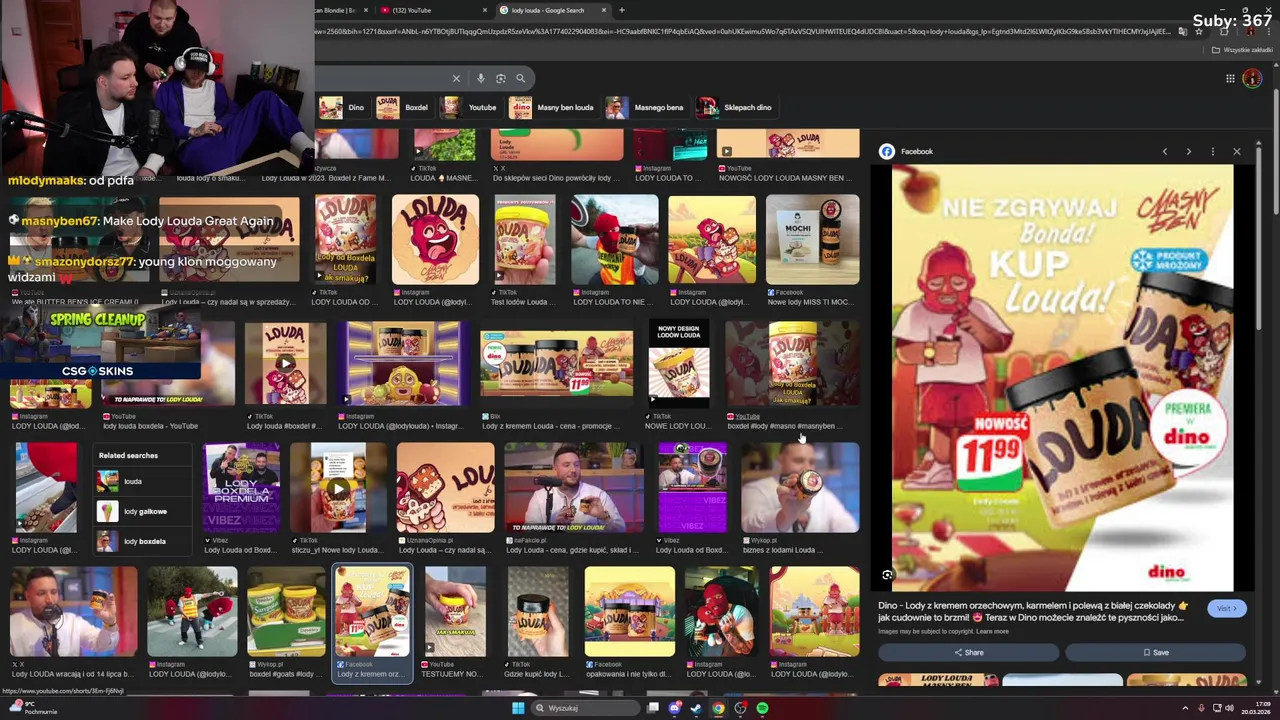
Task: Open the volume control in system tray
Action: [1230, 708]
